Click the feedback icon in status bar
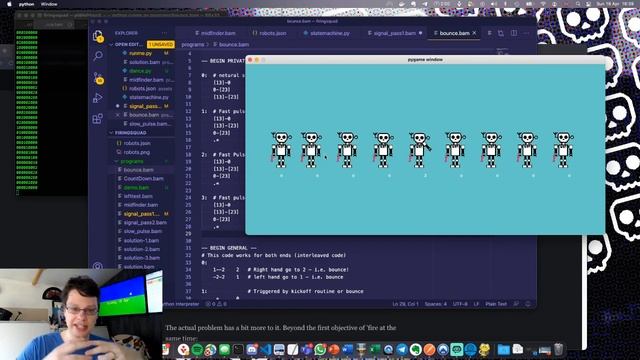The image size is (640, 360). 516,304
